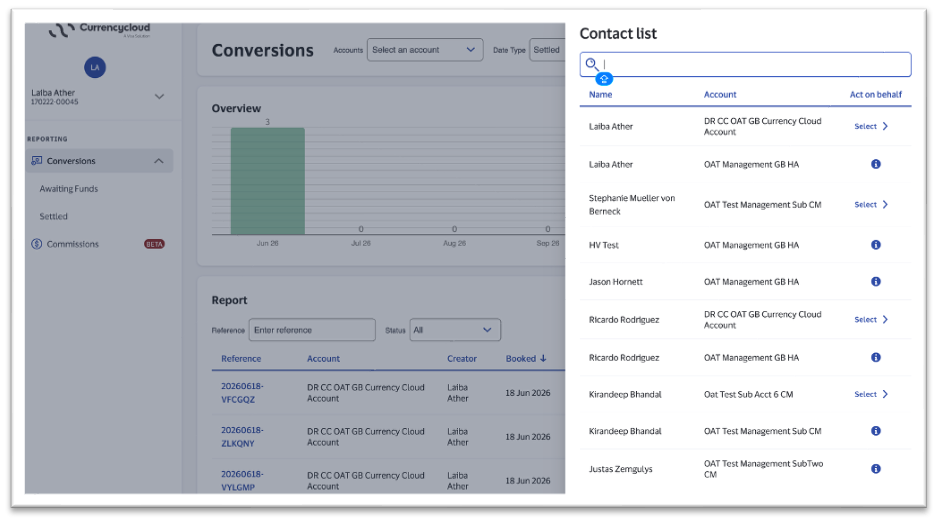
Task: Sort by Creator column header
Action: point(462,359)
